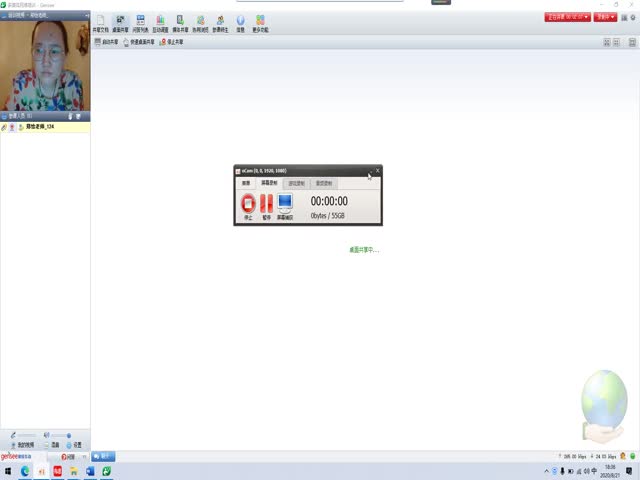
Task: Open the Media Share (媒体共享) tool
Action: 180,23
